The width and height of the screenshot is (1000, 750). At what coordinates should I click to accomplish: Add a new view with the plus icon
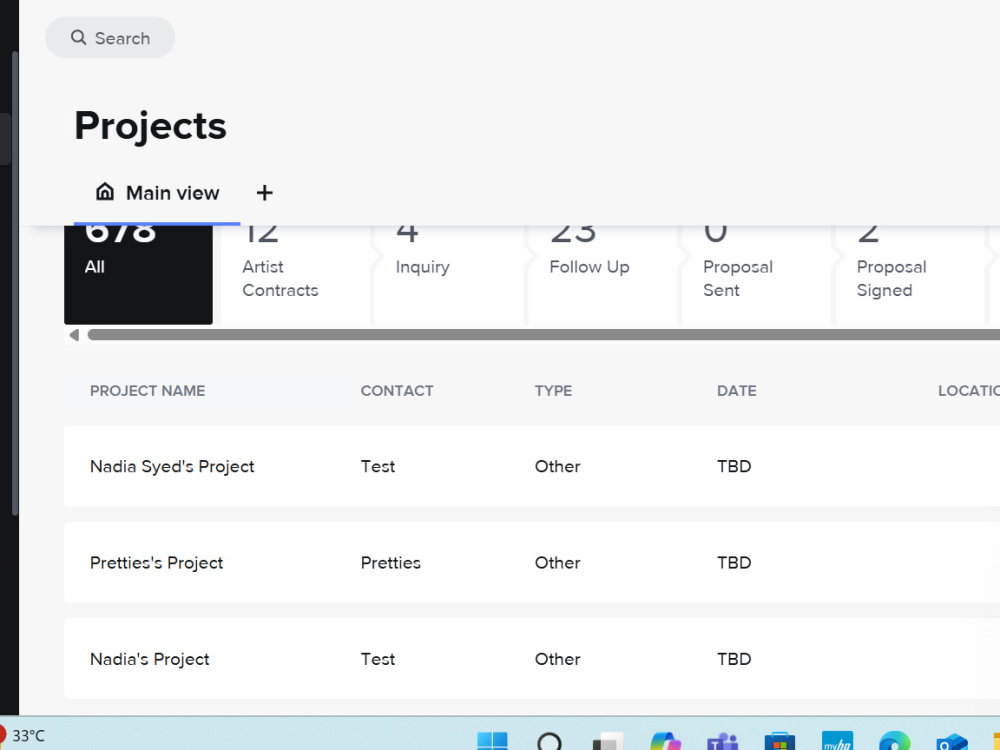point(265,193)
